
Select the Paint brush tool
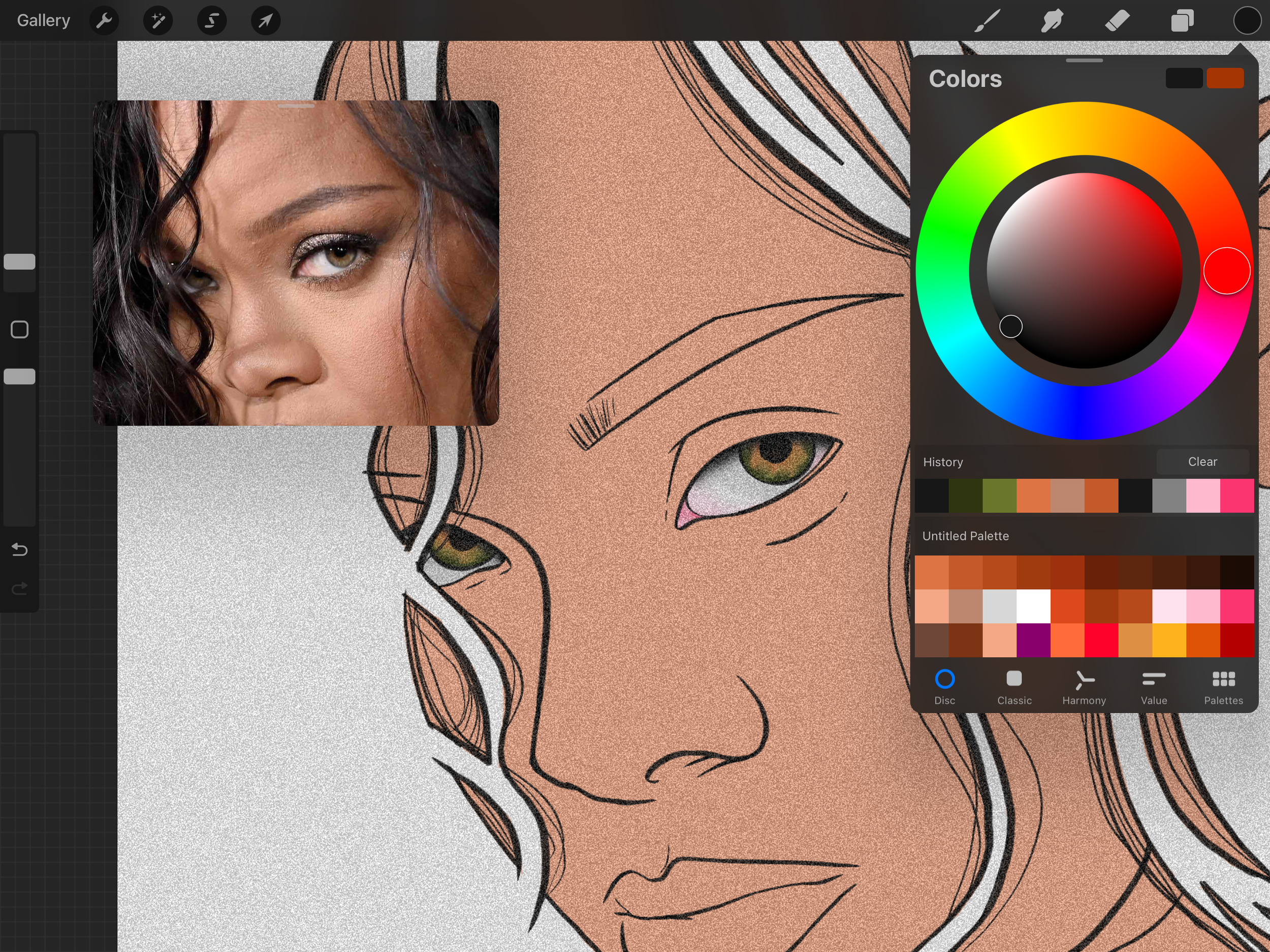click(988, 21)
